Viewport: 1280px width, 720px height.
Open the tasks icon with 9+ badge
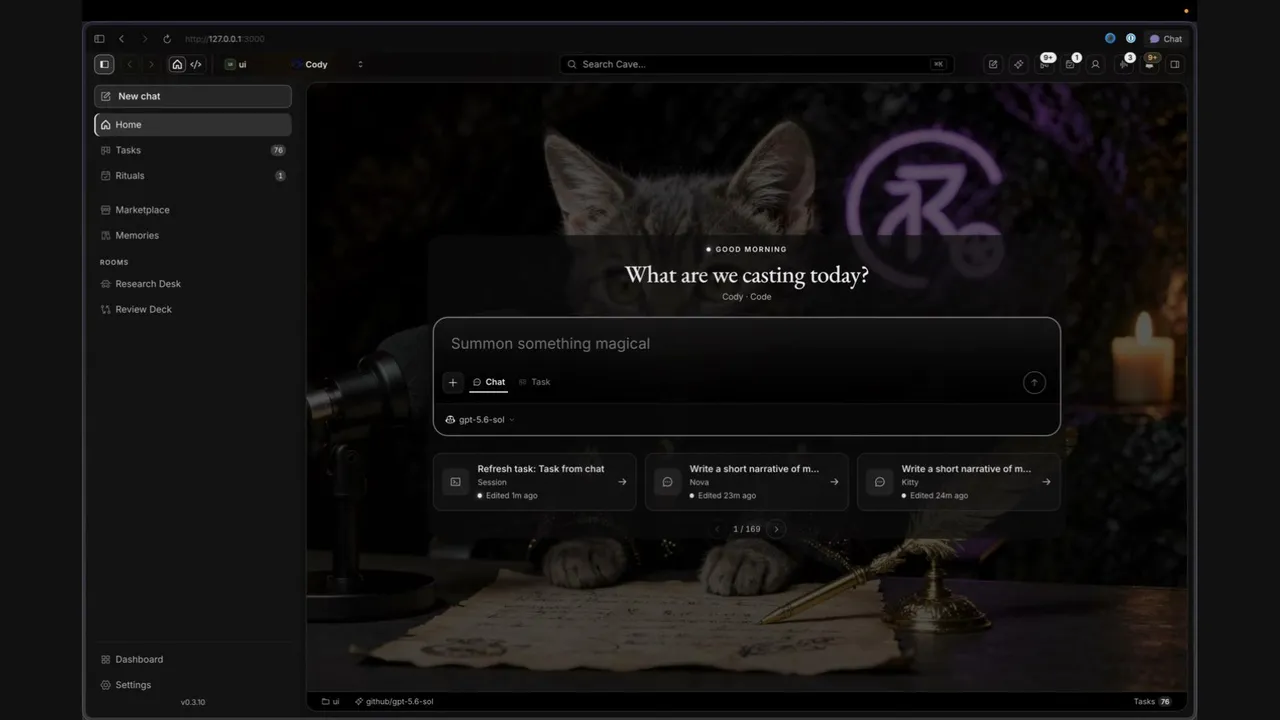click(1045, 63)
